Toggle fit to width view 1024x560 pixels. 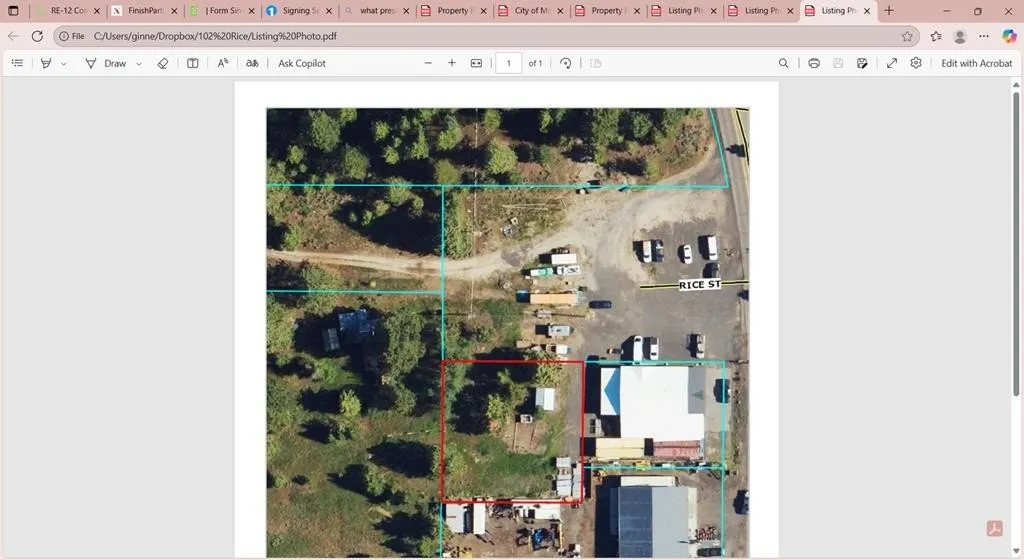click(477, 63)
